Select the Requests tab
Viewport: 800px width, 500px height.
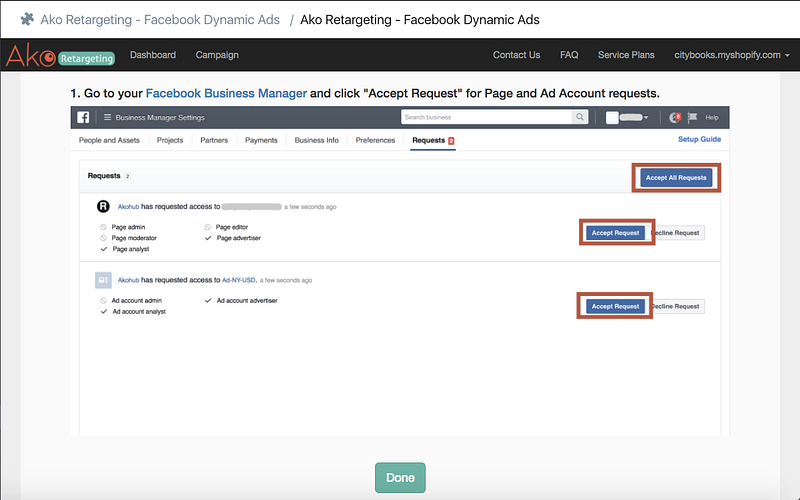click(433, 140)
